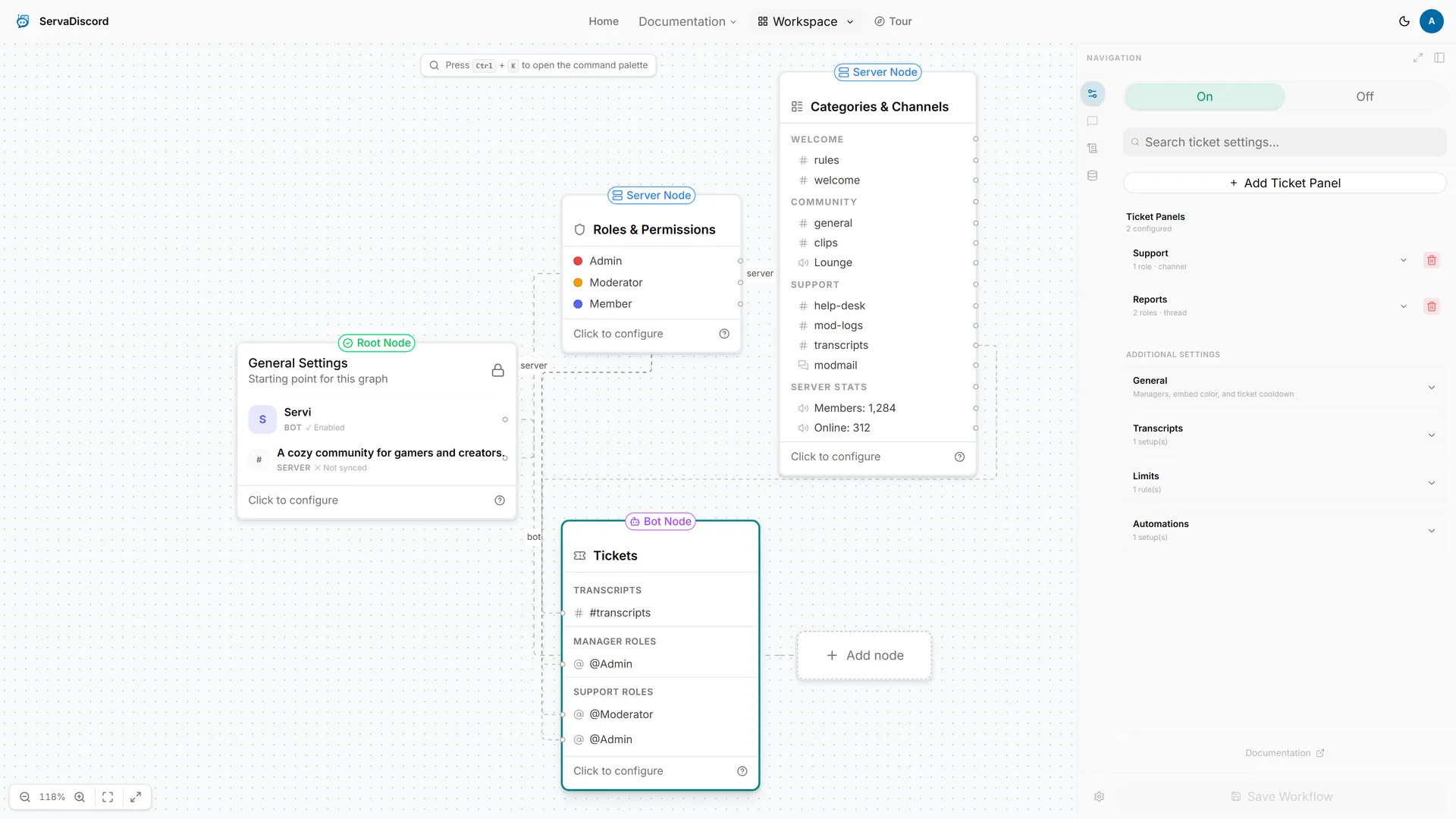
Task: Click the General Settings lock icon
Action: click(498, 370)
